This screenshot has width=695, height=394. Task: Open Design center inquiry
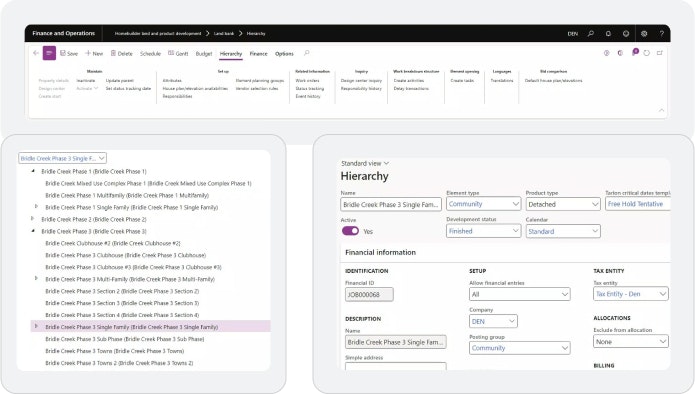pos(361,81)
